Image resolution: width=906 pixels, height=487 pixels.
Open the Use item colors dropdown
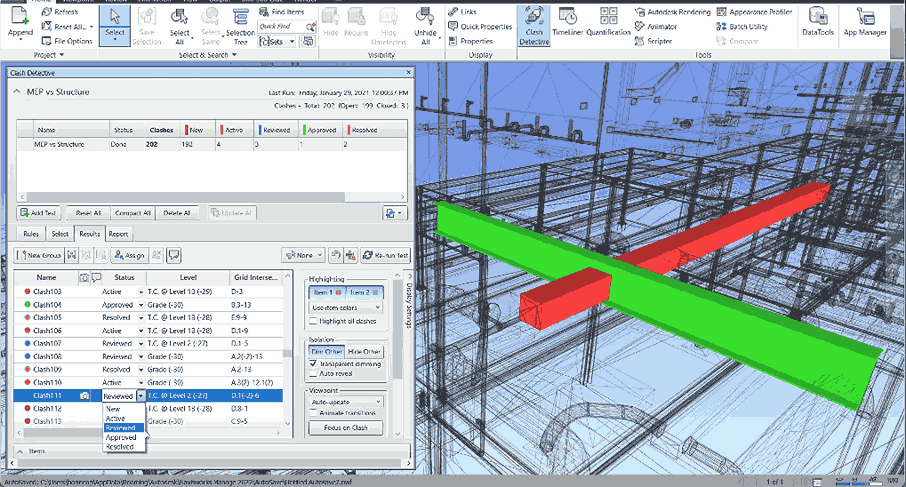tap(345, 307)
